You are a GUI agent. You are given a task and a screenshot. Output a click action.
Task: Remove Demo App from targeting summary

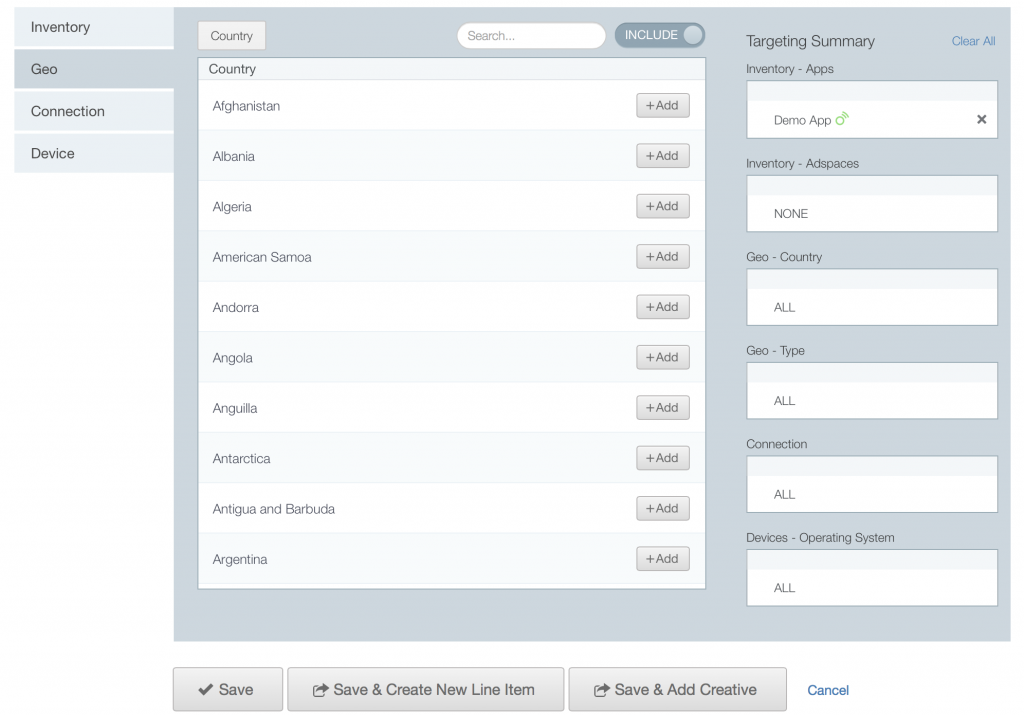(x=981, y=119)
